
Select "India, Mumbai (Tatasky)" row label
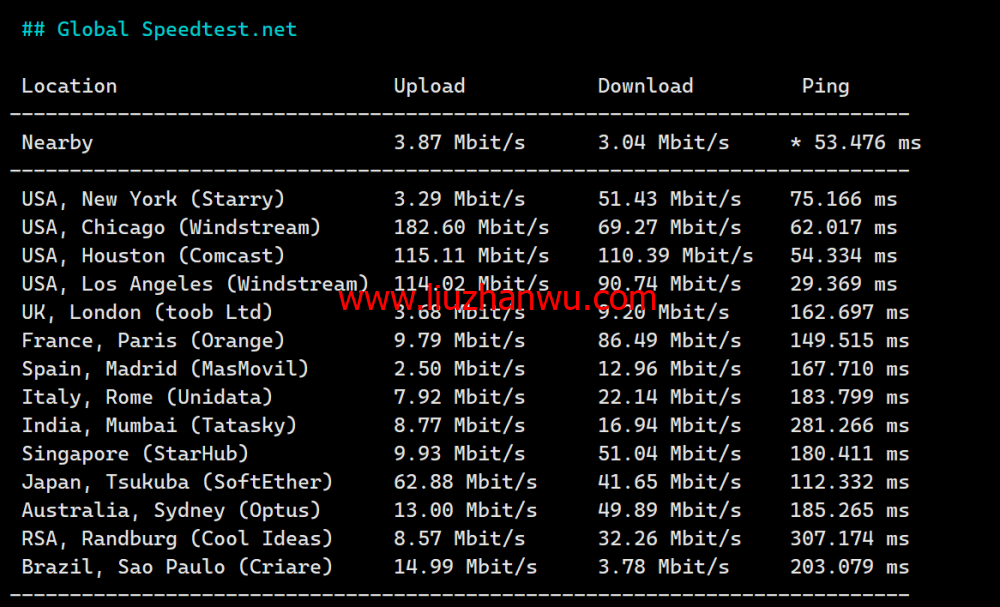(x=159, y=425)
